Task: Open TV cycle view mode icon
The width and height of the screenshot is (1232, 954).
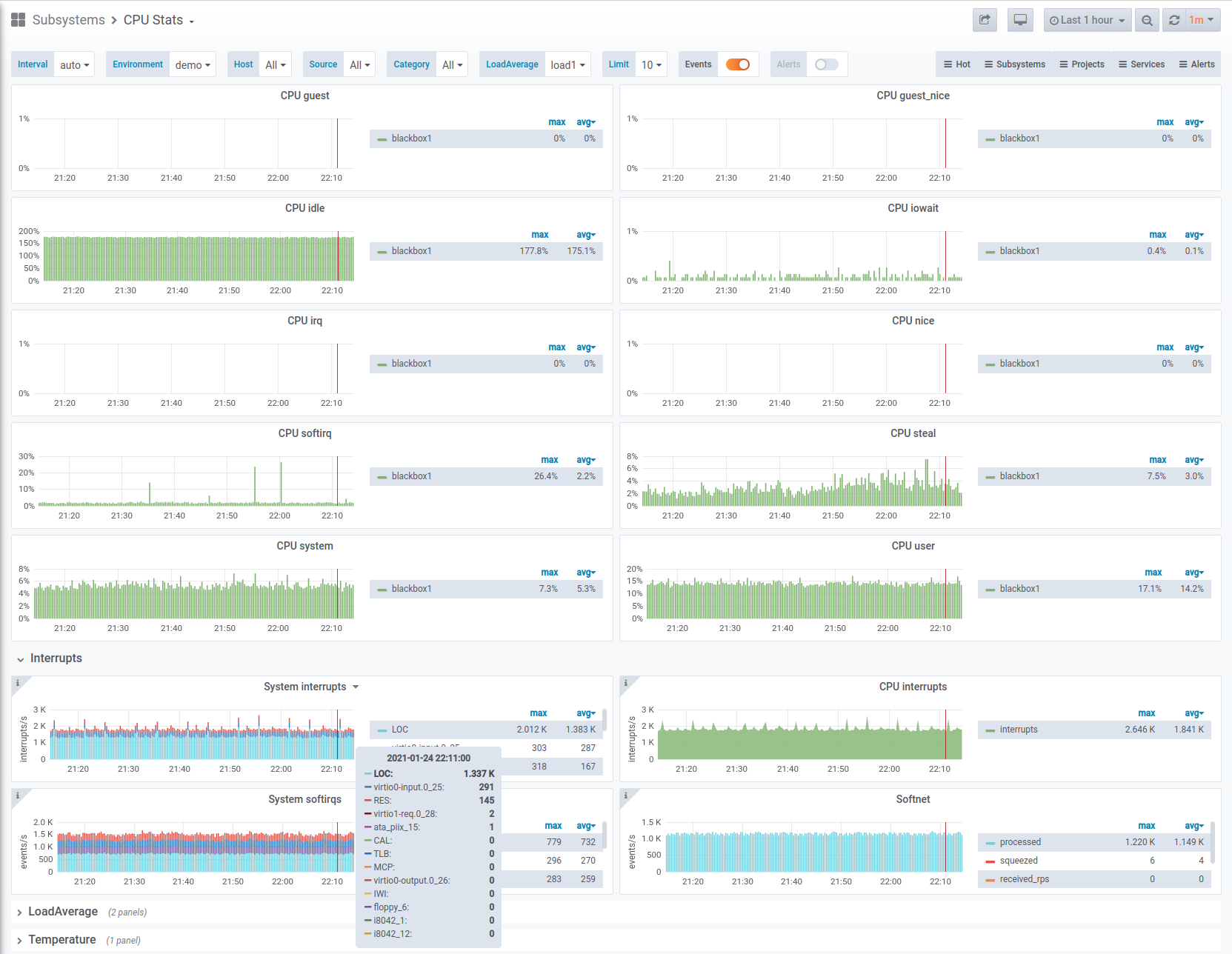Action: tap(1020, 20)
